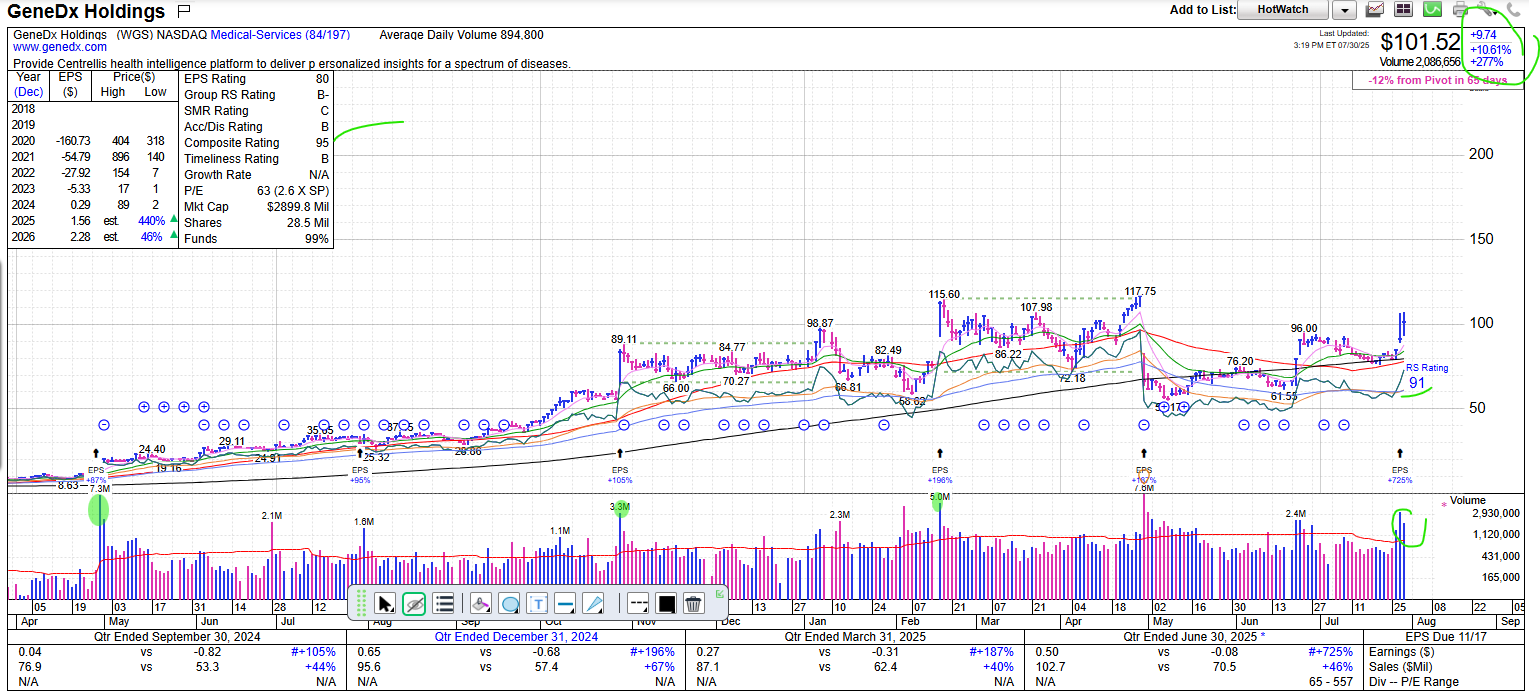Click the 117.75 price high label

pos(1140,291)
